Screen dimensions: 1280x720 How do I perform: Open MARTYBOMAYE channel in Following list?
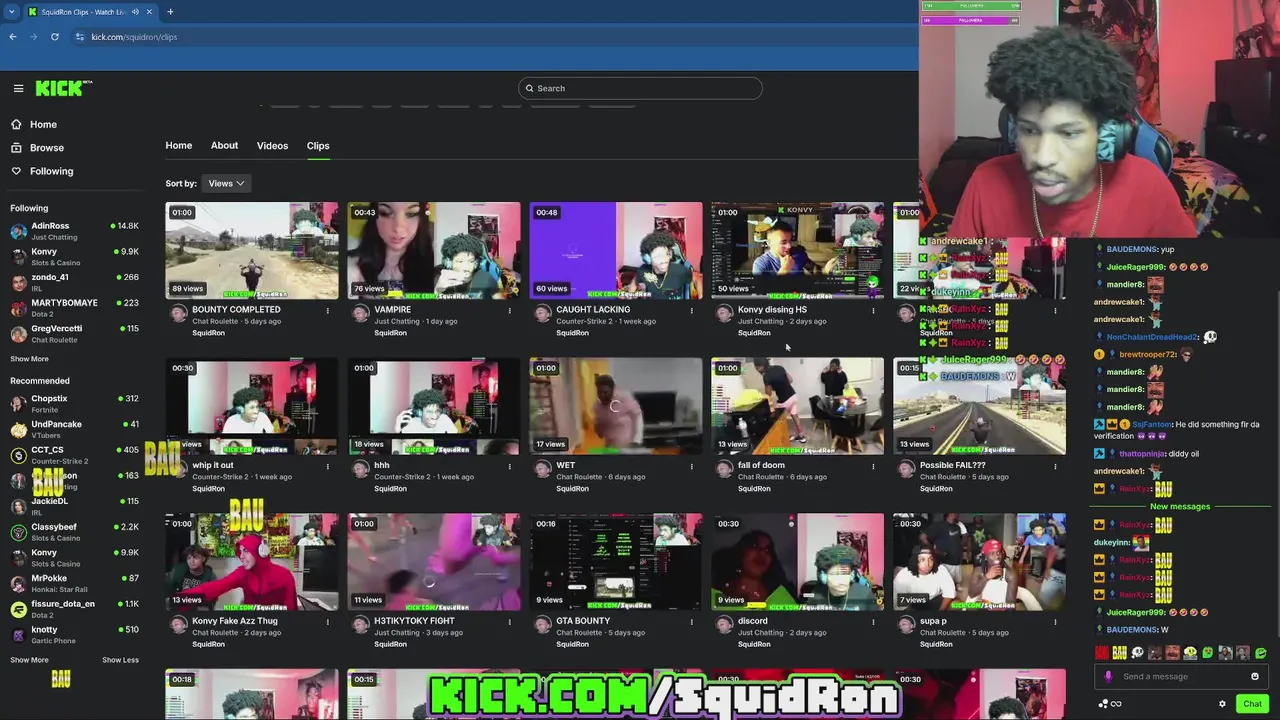click(75, 308)
